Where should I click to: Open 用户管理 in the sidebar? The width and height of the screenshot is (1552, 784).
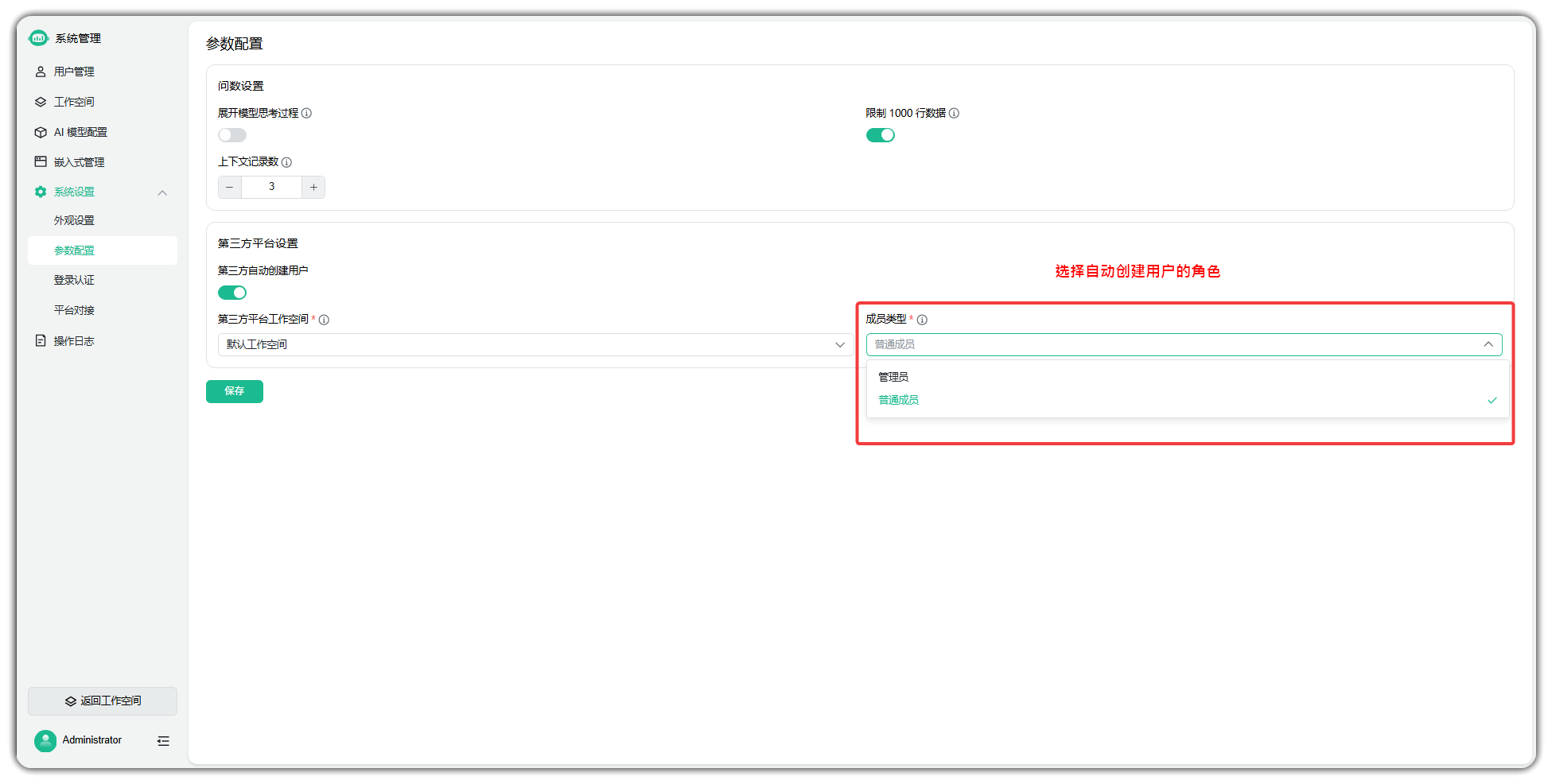(x=74, y=72)
